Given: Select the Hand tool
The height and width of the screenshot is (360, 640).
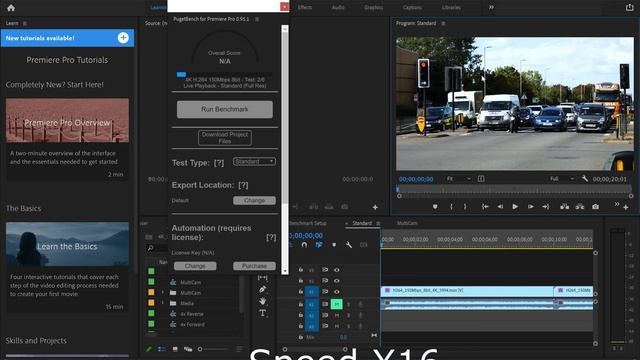Looking at the screenshot, I should [x=262, y=301].
